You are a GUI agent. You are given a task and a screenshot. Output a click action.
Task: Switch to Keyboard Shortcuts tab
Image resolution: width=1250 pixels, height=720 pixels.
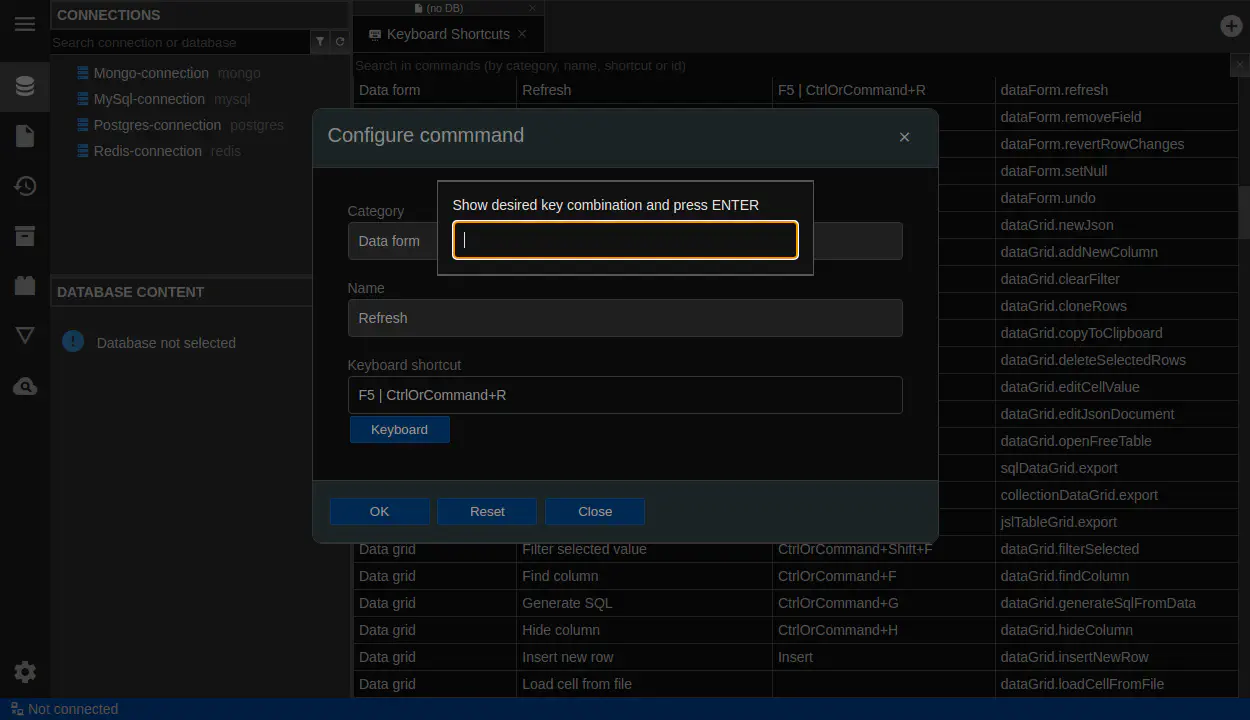(448, 34)
